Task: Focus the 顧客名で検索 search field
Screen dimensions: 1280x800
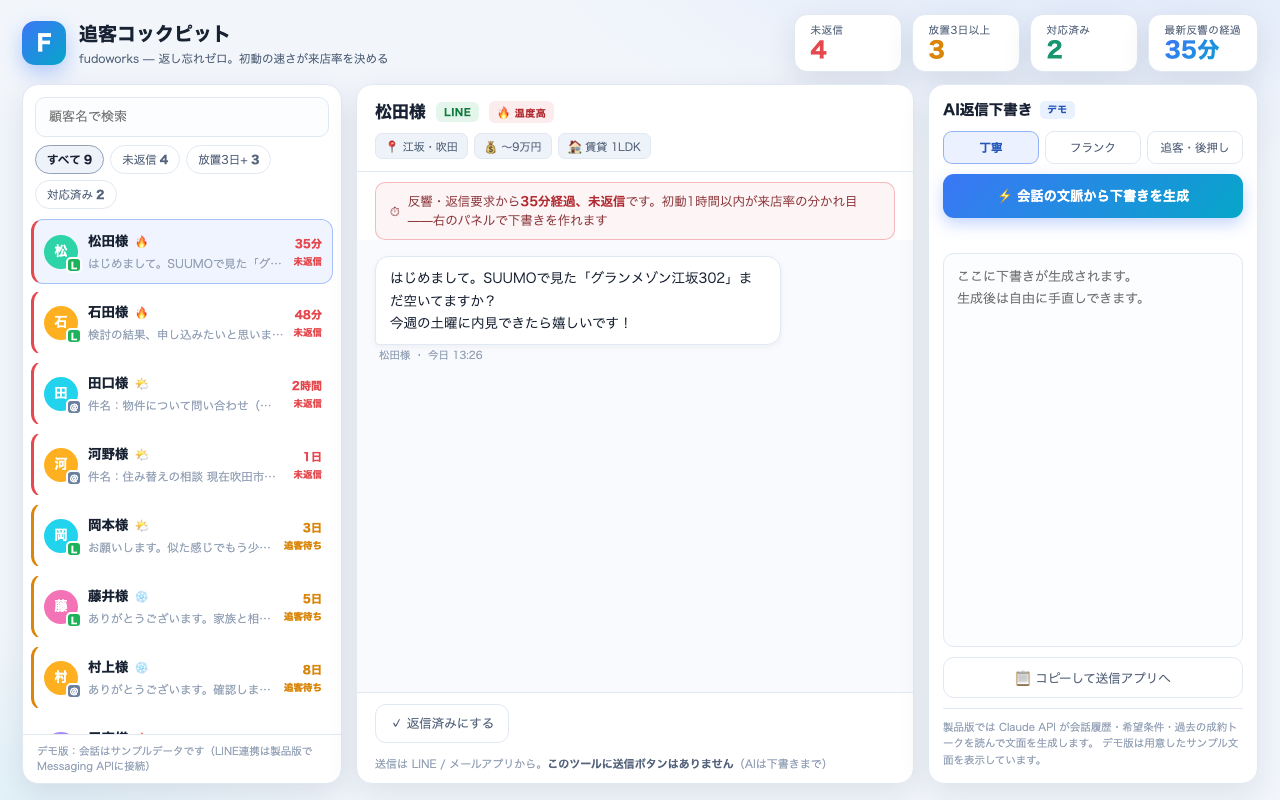Action: pyautogui.click(x=182, y=116)
